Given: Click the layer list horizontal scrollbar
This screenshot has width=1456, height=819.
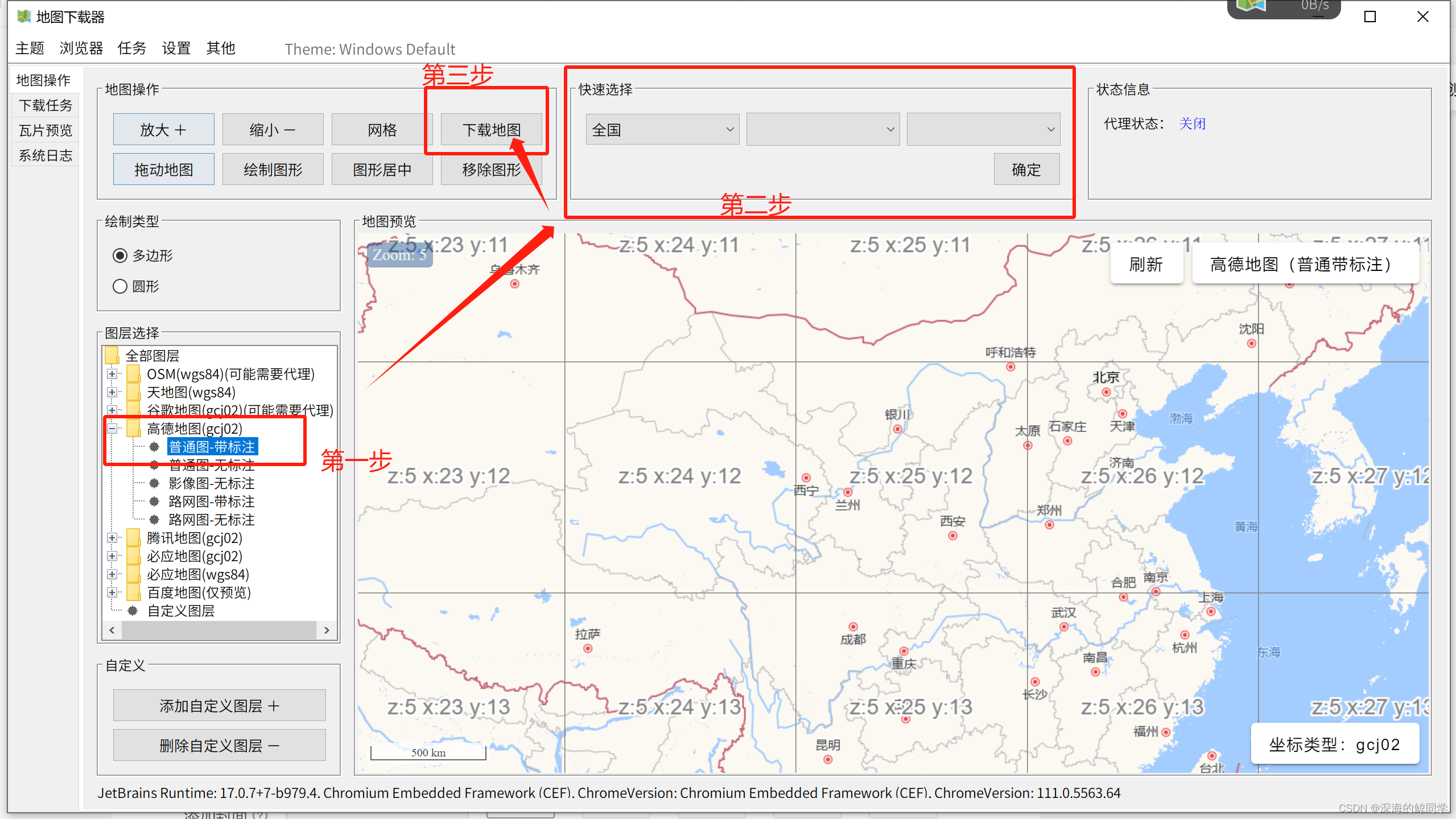Looking at the screenshot, I should (218, 630).
